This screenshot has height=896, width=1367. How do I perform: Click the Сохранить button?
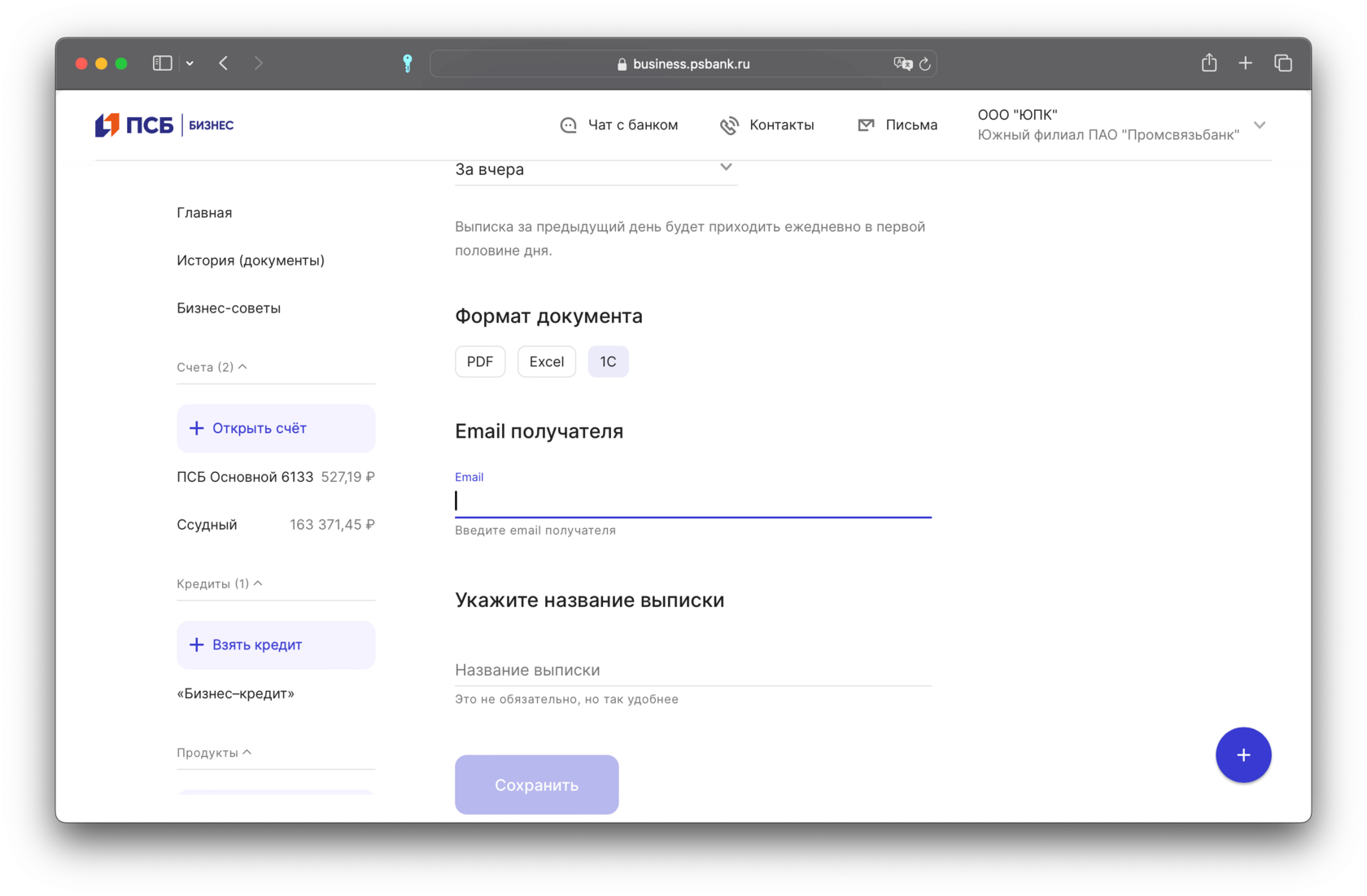pos(537,785)
